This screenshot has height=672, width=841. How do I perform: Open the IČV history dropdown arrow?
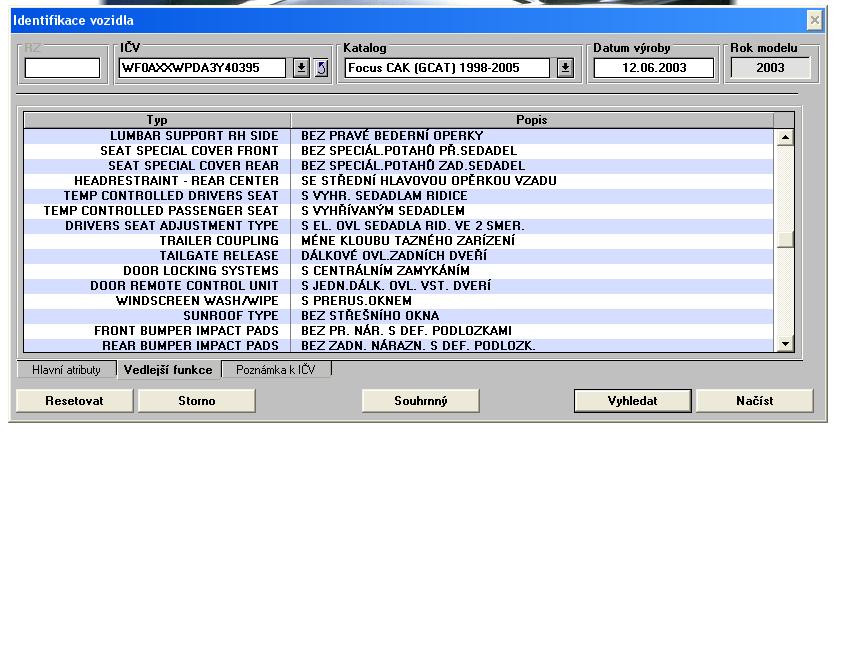click(301, 68)
